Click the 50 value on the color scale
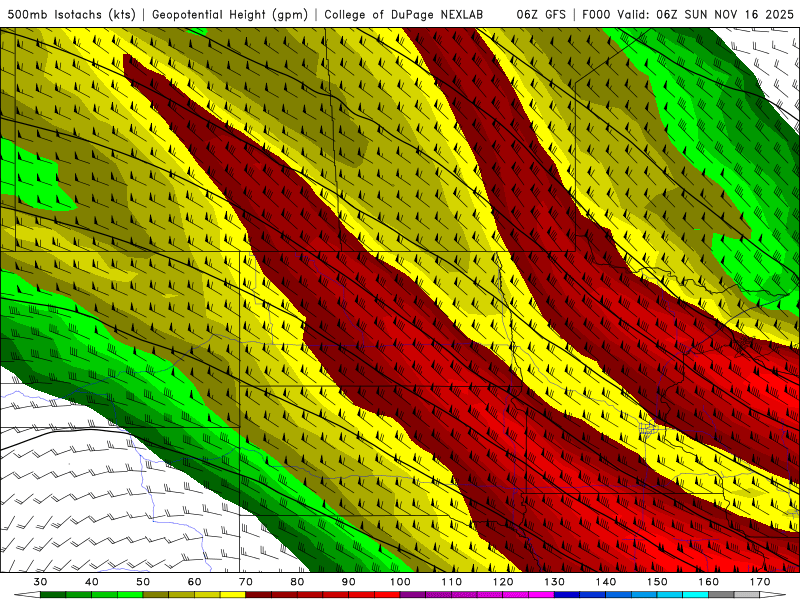This screenshot has width=800, height=600. pyautogui.click(x=143, y=582)
